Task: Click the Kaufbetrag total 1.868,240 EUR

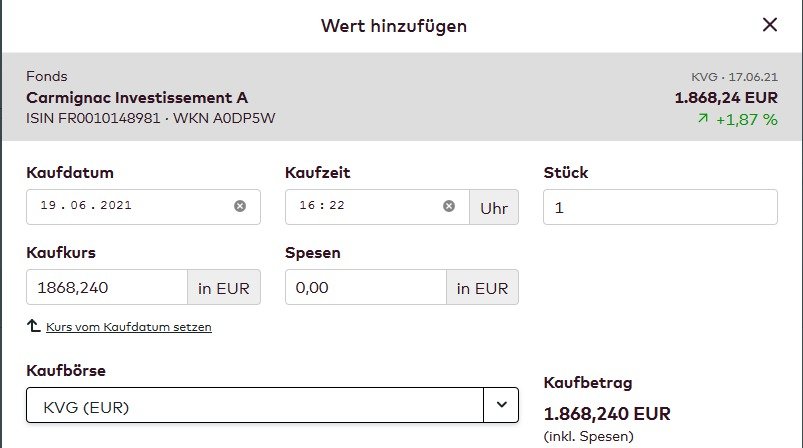Action: pyautogui.click(x=607, y=414)
